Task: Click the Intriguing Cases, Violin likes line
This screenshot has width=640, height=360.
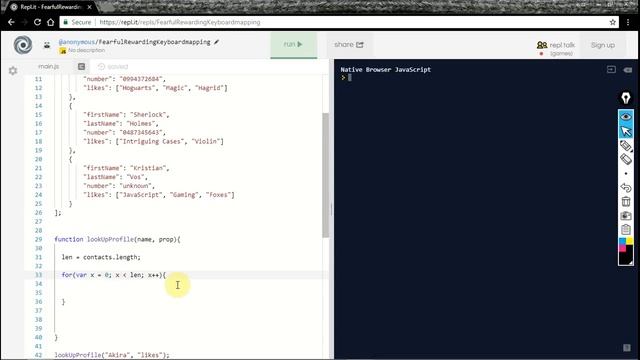Action: [153, 141]
